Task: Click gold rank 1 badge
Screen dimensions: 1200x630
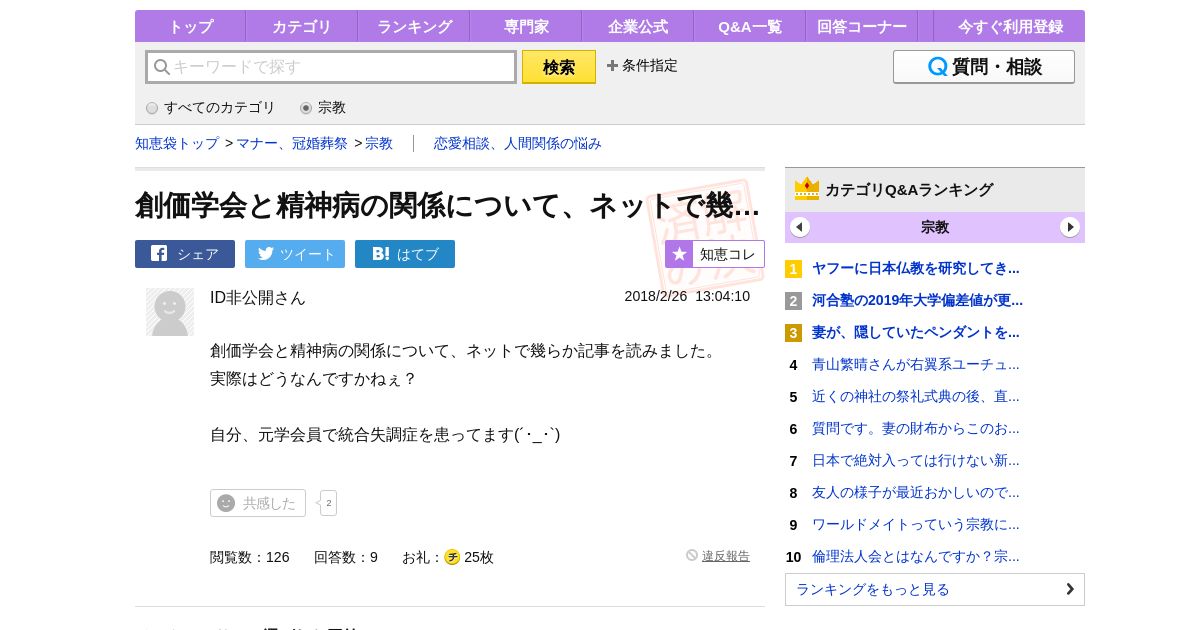Action: coord(793,269)
